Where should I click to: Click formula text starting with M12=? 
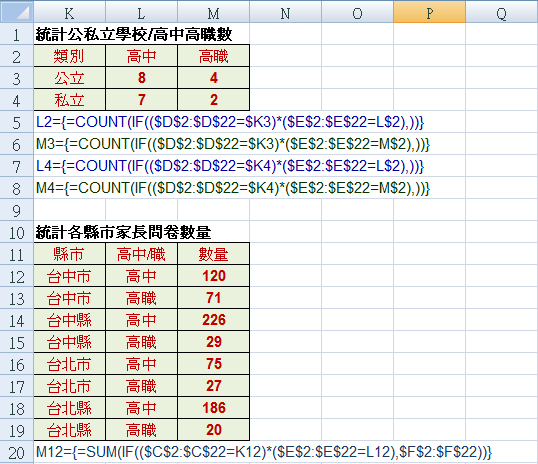[264, 452]
